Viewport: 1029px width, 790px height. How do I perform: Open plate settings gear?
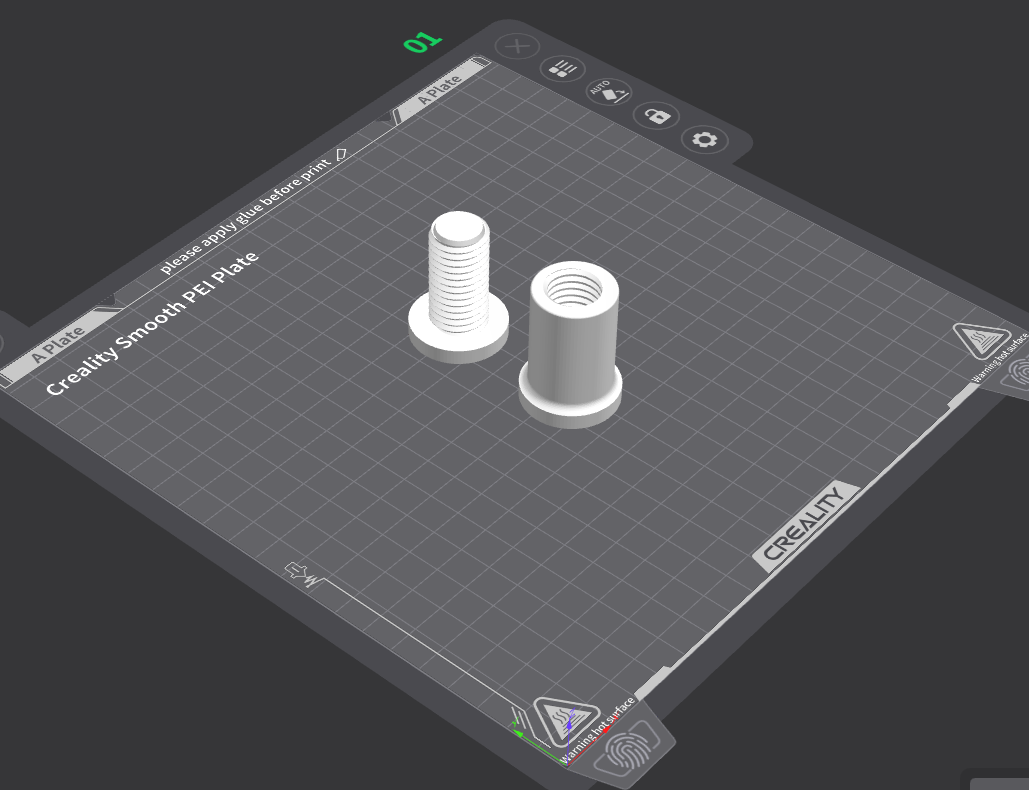[705, 140]
